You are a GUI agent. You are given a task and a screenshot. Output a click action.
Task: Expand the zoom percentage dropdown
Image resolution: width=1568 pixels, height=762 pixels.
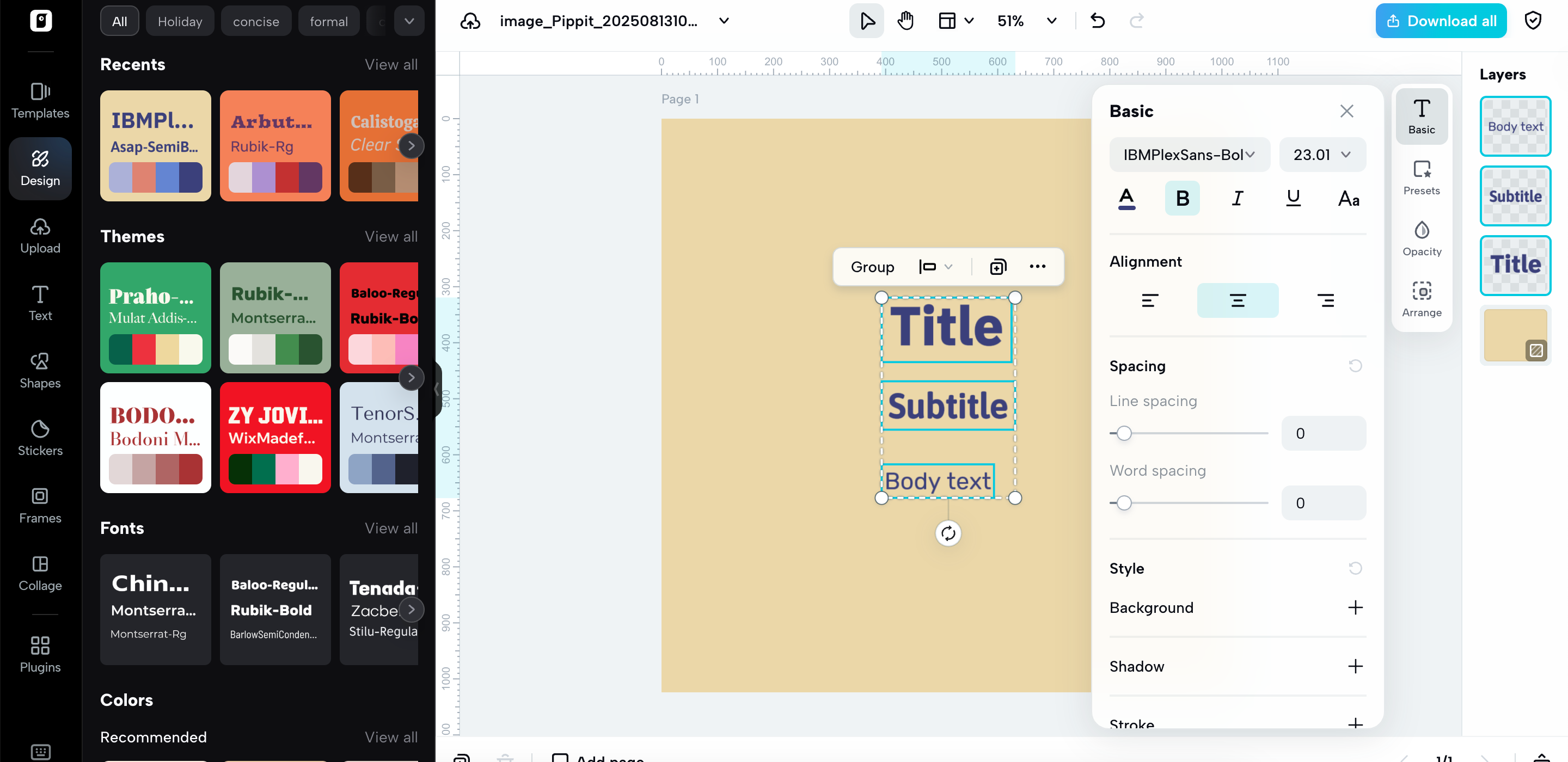point(1051,21)
